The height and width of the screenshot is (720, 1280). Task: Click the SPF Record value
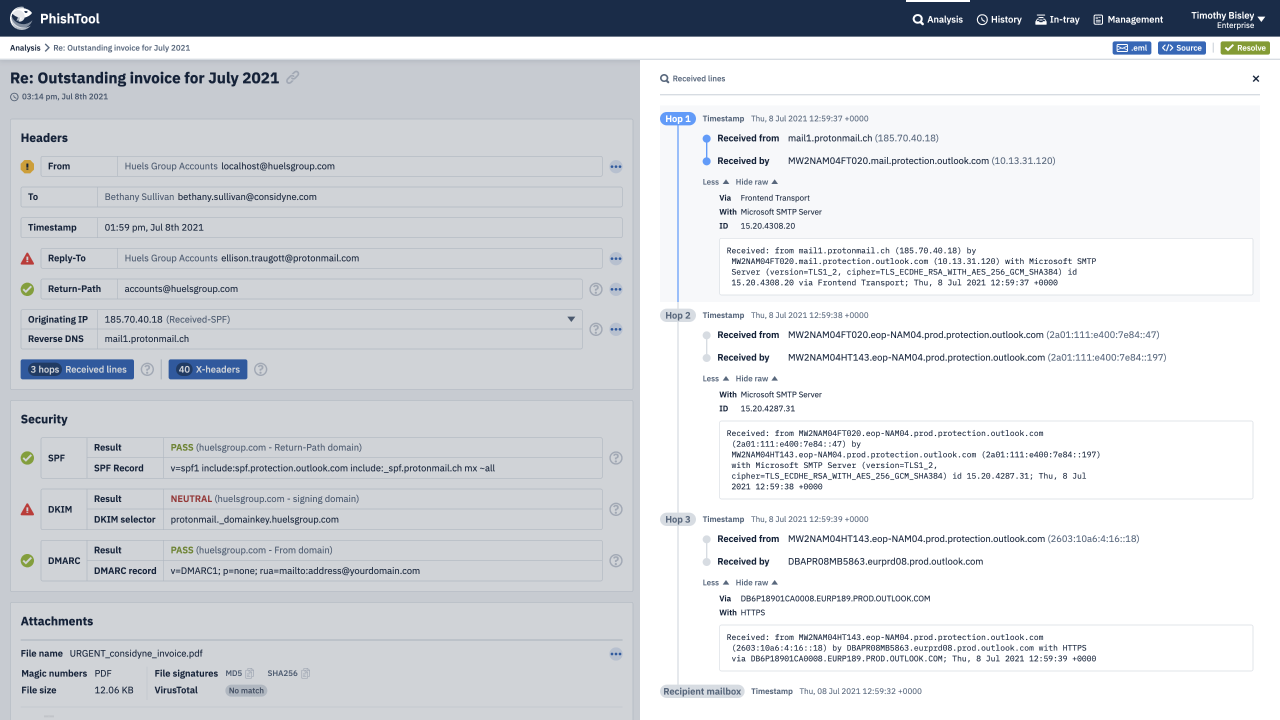[x=333, y=468]
